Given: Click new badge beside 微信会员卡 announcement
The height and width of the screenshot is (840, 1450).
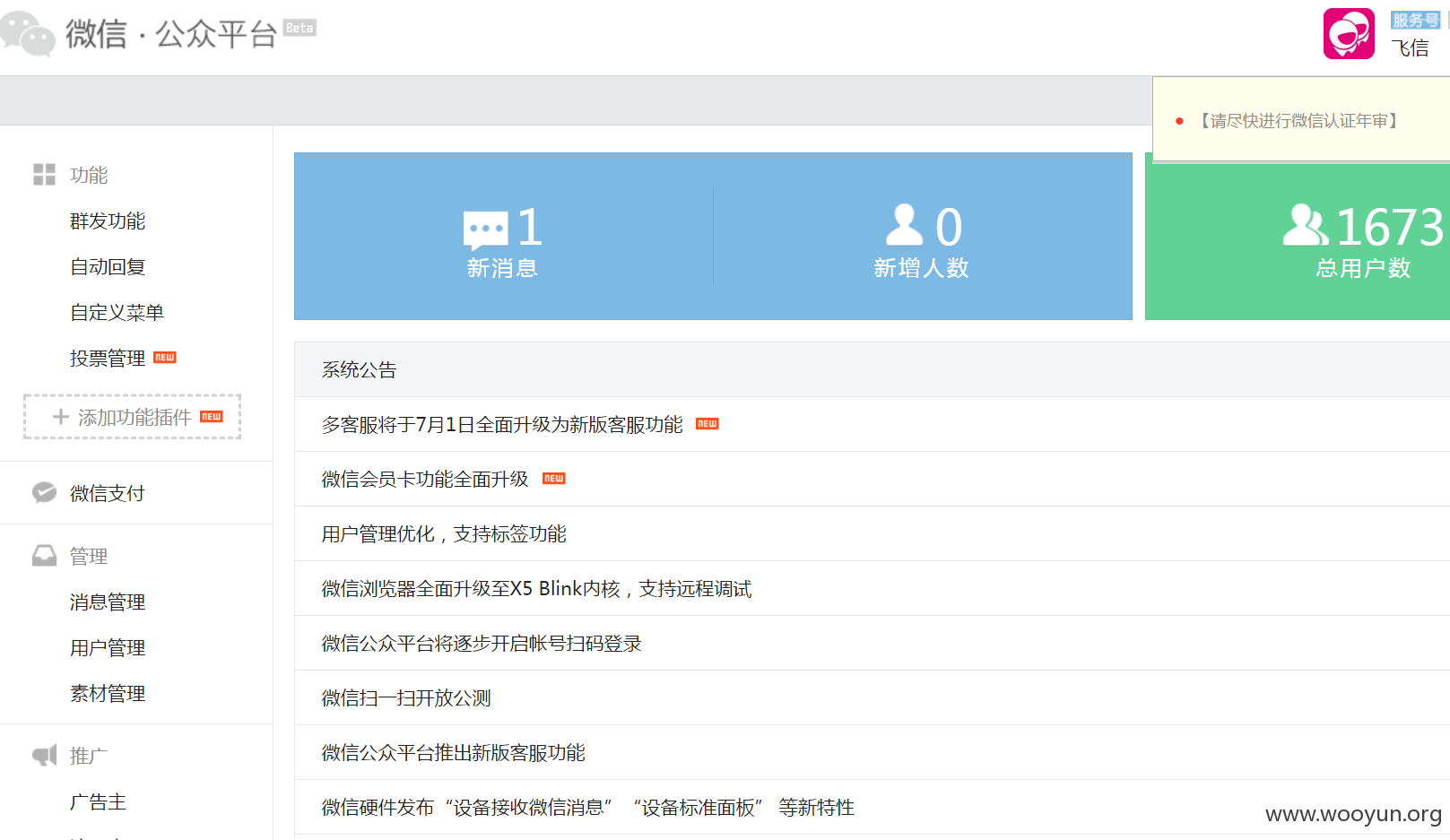Looking at the screenshot, I should [554, 479].
